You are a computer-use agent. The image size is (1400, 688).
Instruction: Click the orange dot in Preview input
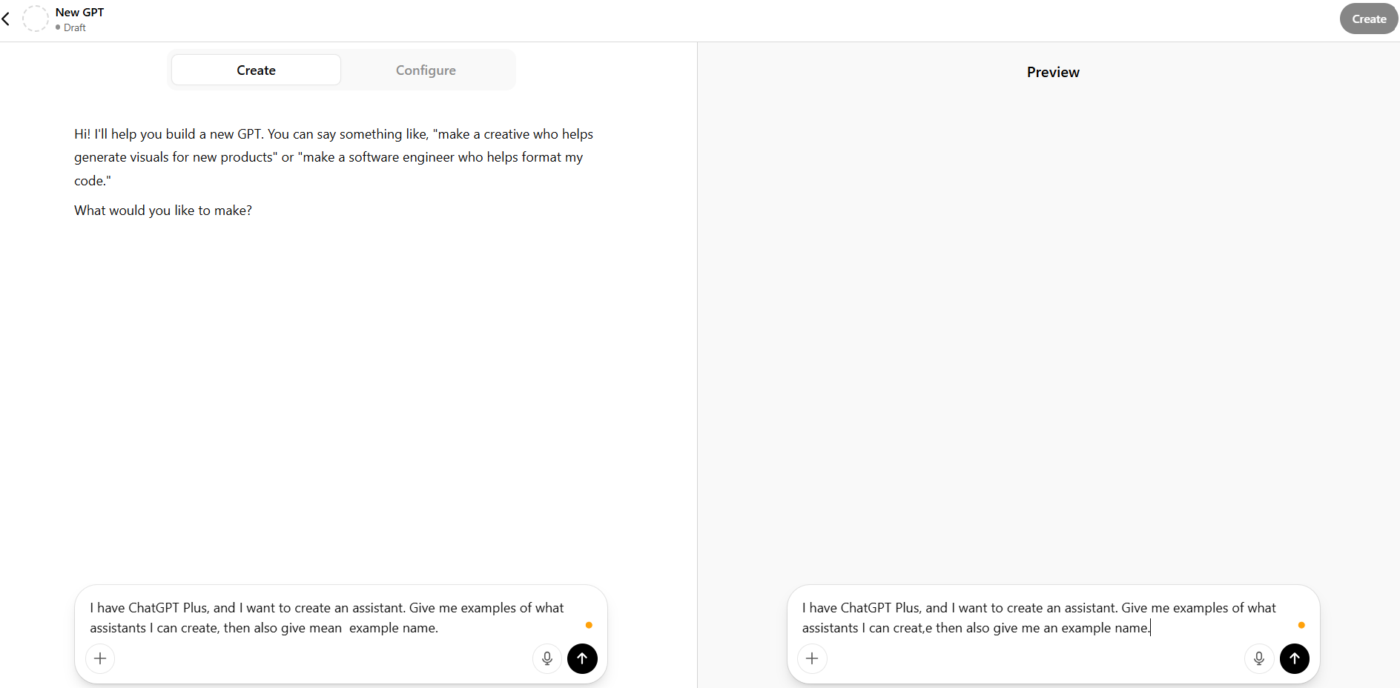coord(1301,625)
